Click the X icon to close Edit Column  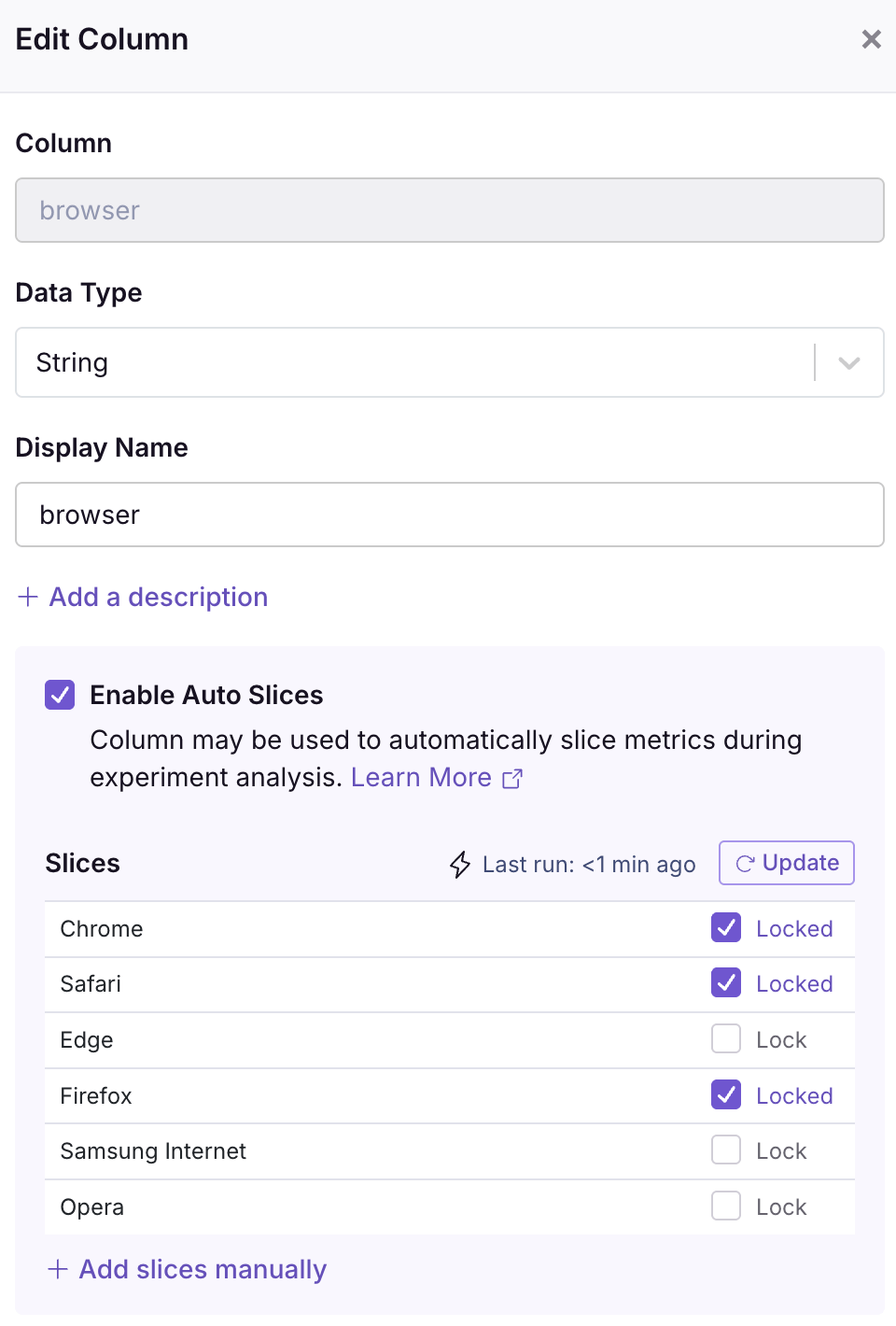pos(871,39)
